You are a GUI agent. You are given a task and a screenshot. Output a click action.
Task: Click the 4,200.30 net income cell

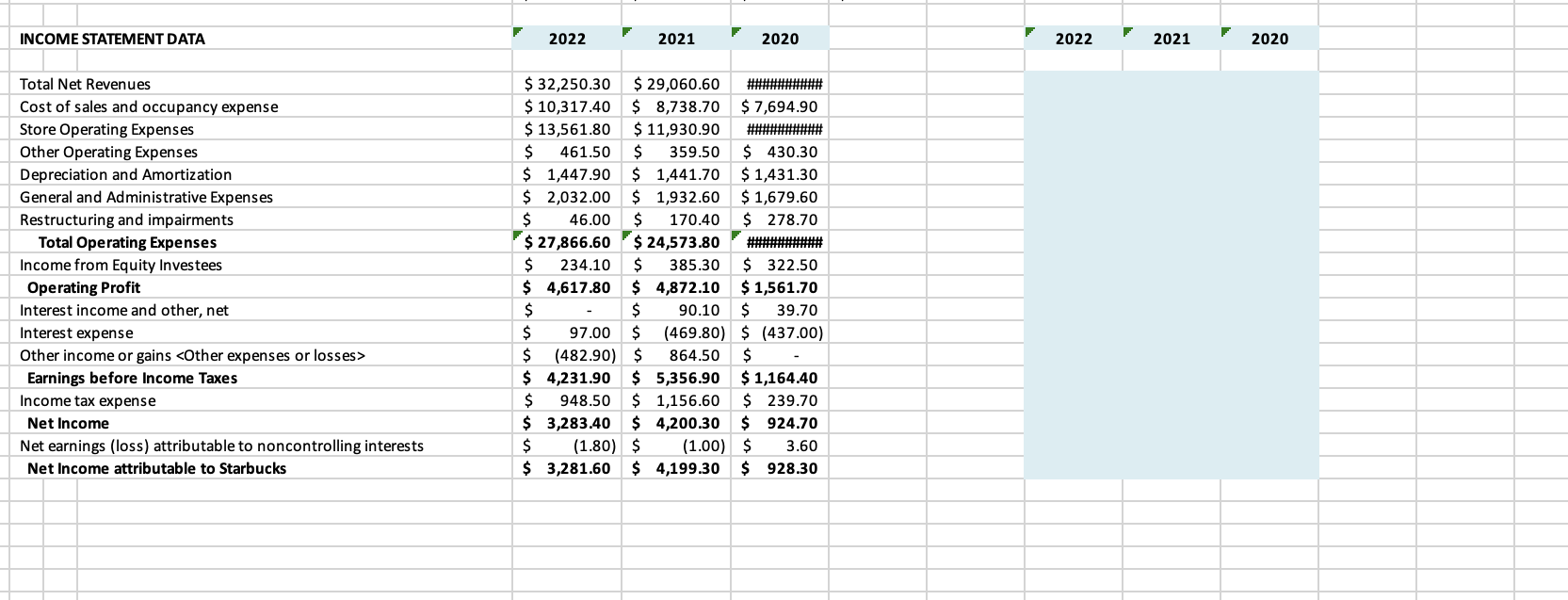pos(676,423)
